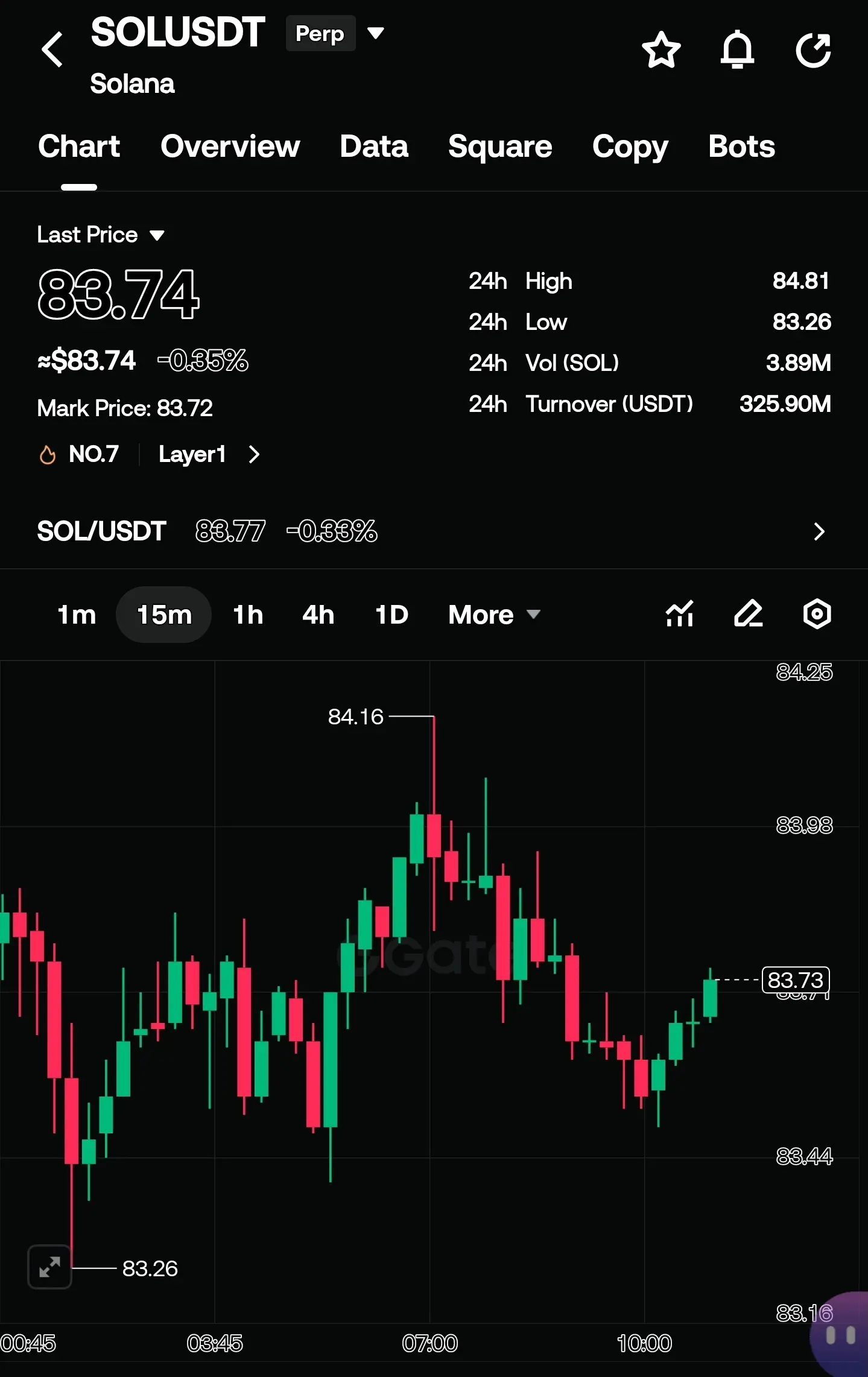Tap the SOLUSDT pair title
The image size is (868, 1377).
click(x=178, y=32)
